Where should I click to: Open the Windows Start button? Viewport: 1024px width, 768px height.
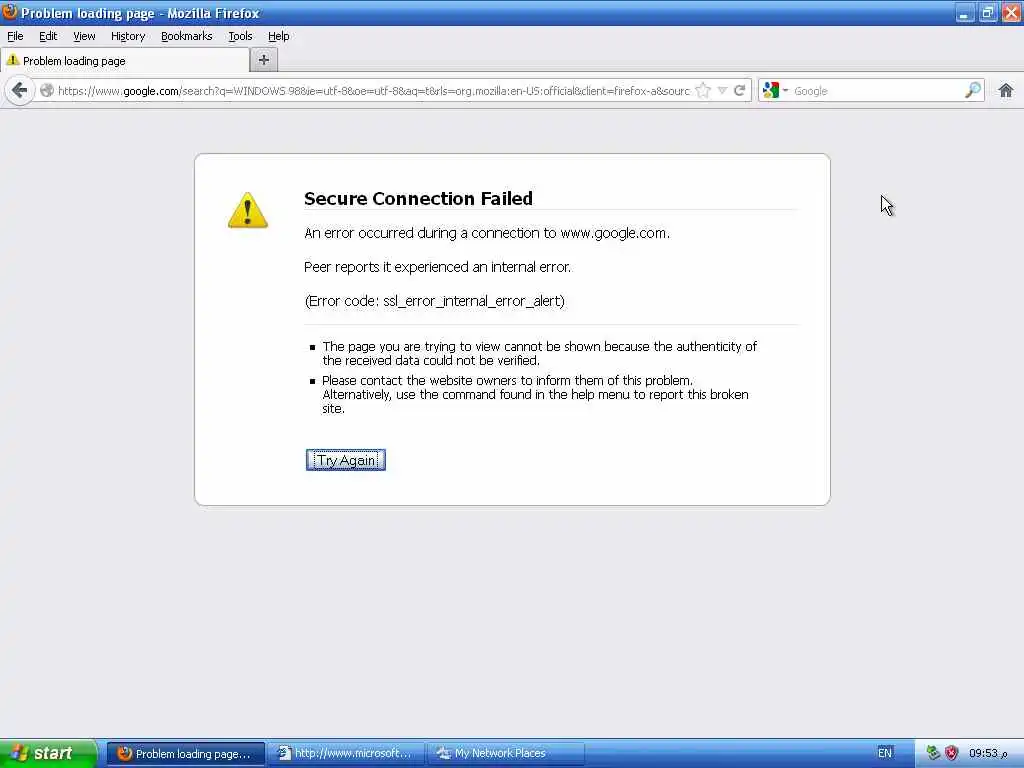coord(48,753)
